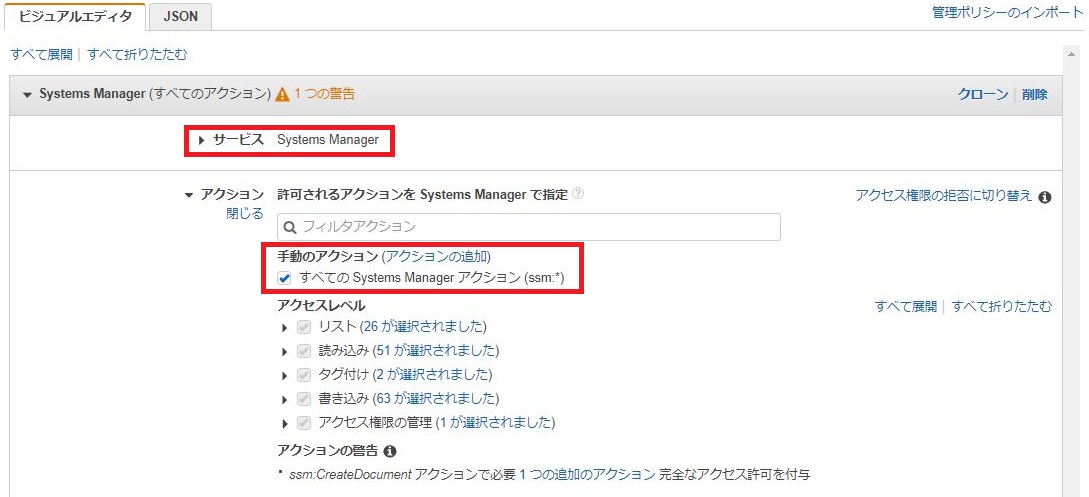
Task: Click the 手動のアクション label
Action: click(x=327, y=256)
